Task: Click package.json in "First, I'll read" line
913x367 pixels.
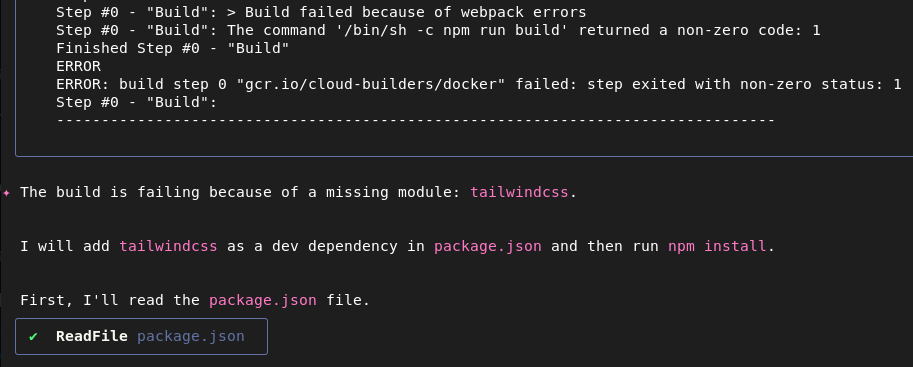Action: coord(263,301)
